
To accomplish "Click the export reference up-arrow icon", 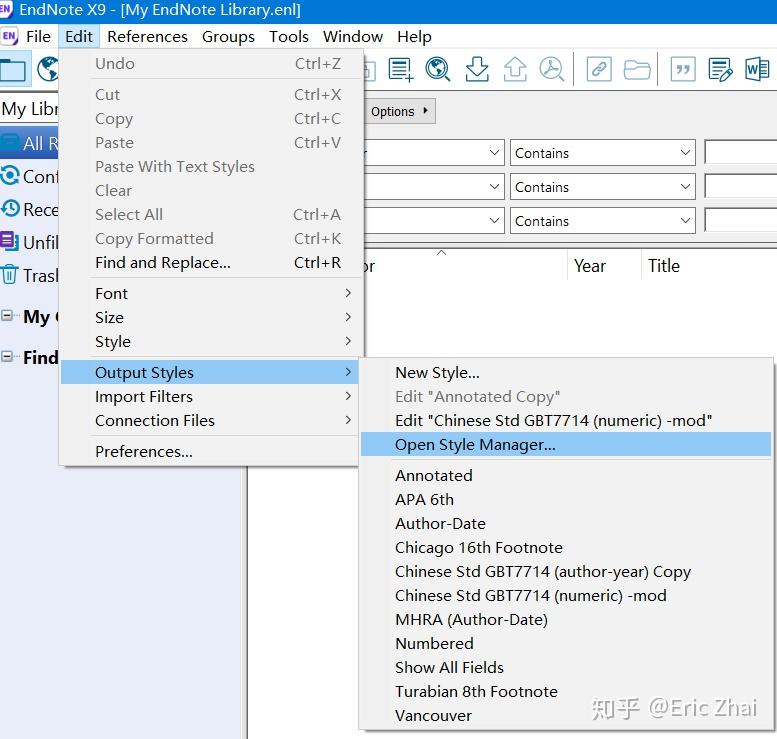I will click(x=515, y=69).
